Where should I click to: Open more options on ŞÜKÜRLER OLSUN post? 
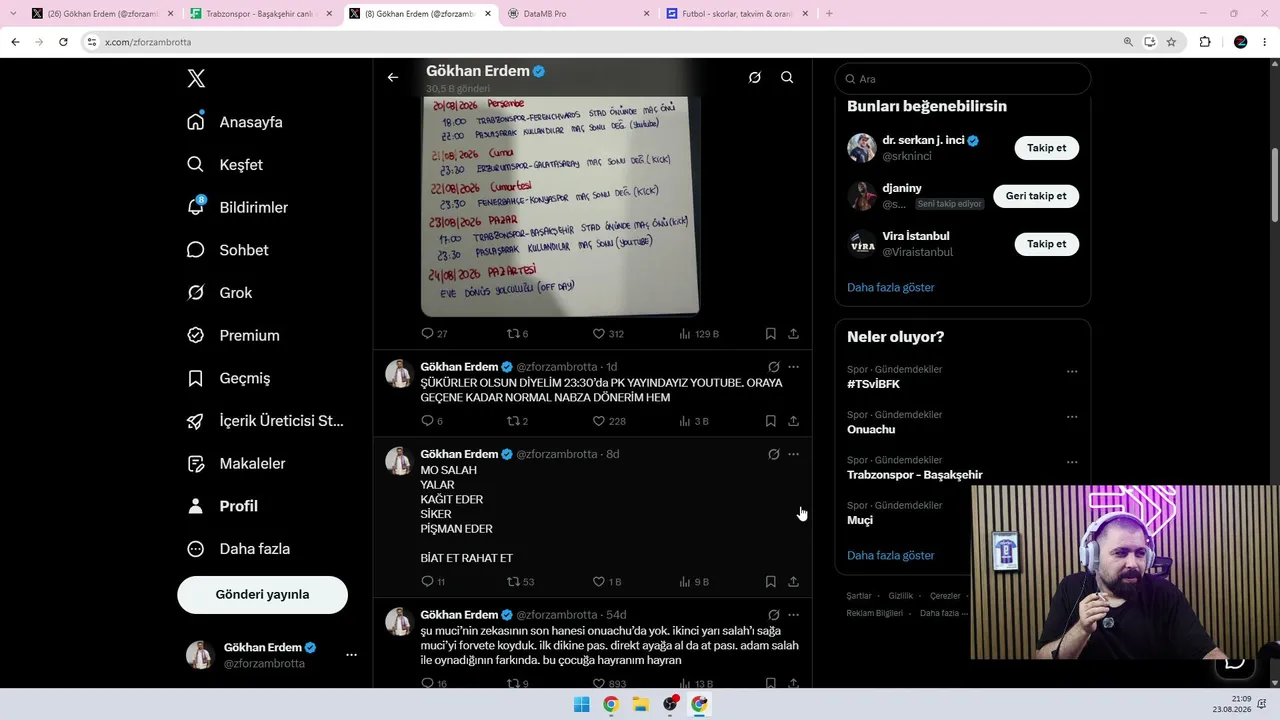point(793,367)
